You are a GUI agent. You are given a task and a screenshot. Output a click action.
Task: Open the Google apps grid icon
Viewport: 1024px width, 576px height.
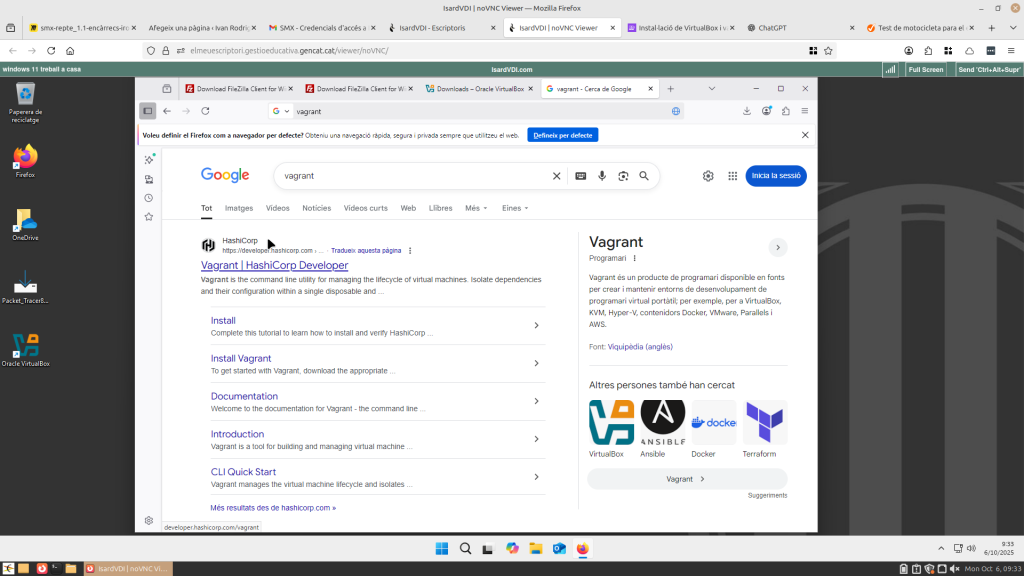tap(732, 176)
